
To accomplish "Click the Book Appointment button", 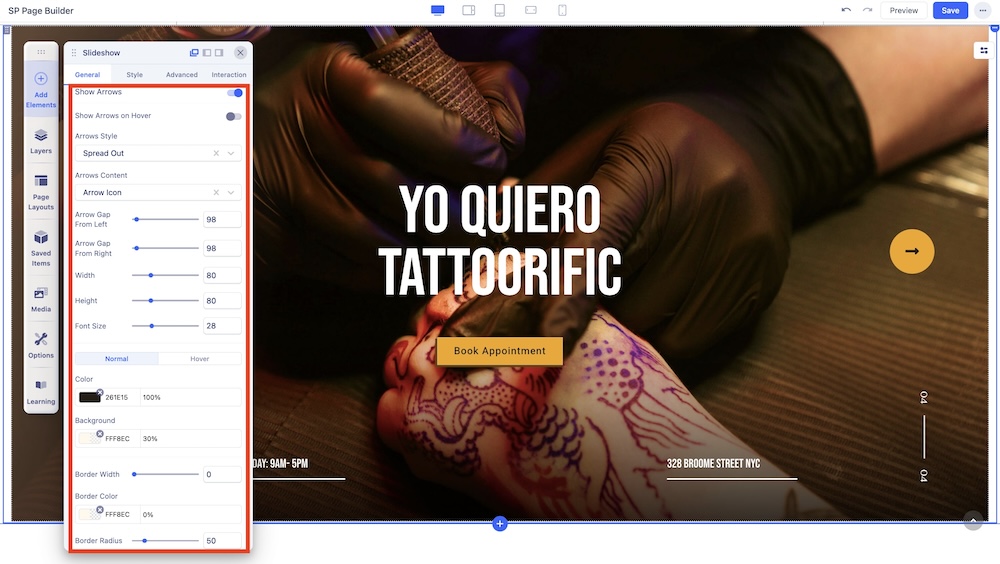I will point(500,351).
